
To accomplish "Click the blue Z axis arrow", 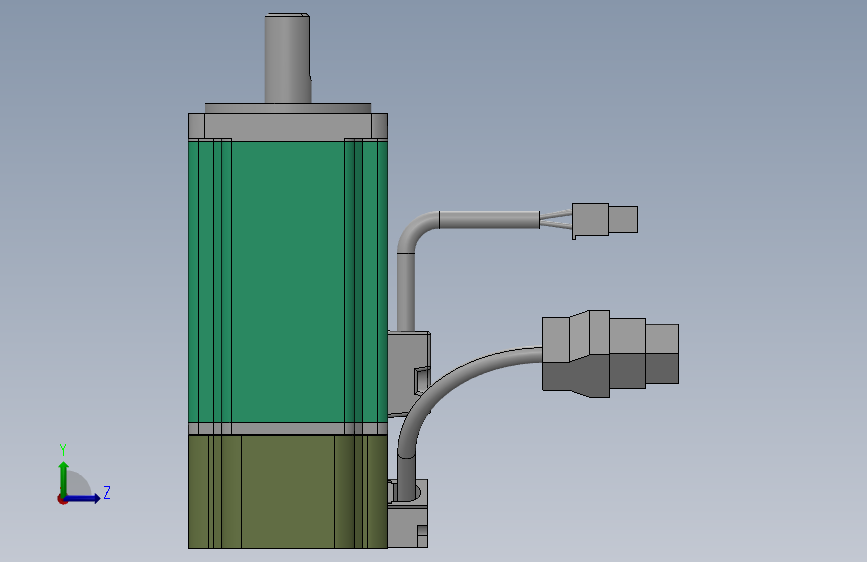I will pos(83,498).
